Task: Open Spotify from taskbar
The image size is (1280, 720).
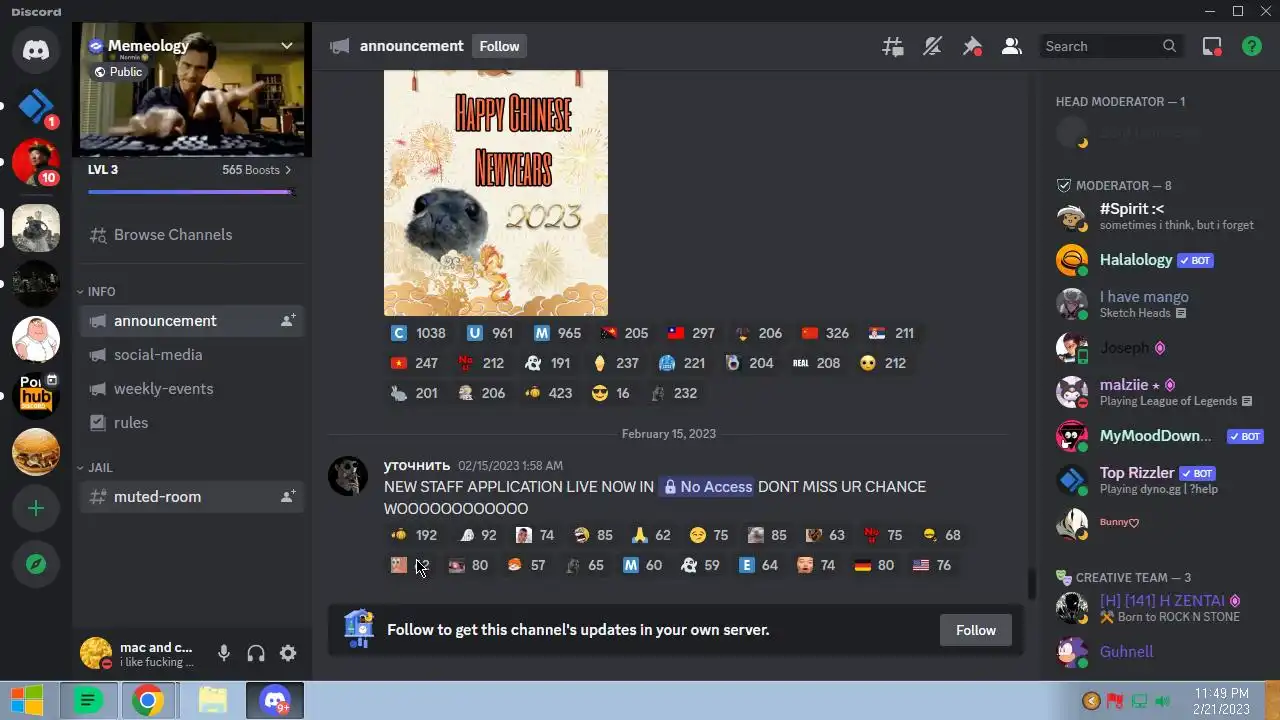Action: tap(88, 701)
